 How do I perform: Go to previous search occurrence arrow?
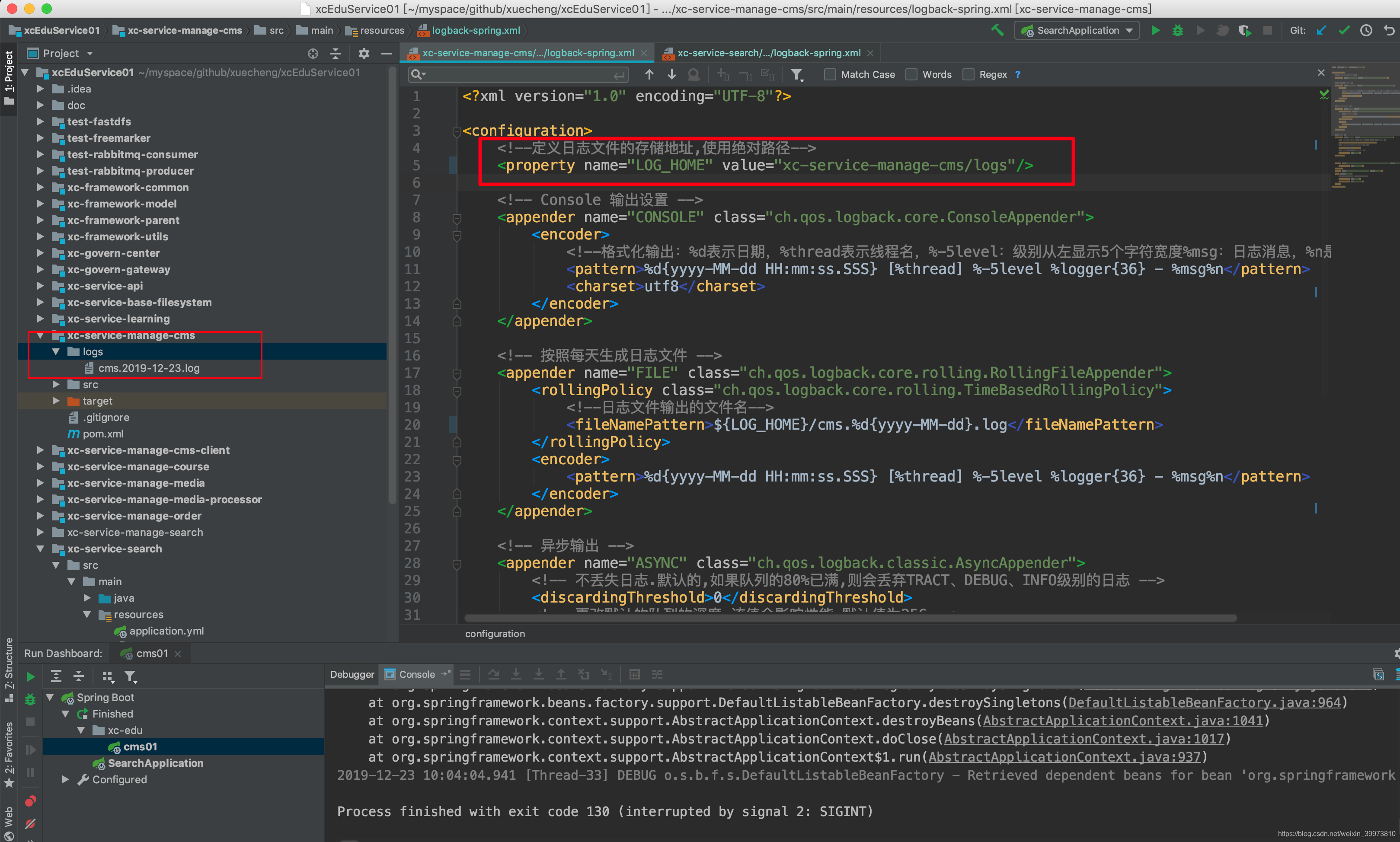[649, 74]
